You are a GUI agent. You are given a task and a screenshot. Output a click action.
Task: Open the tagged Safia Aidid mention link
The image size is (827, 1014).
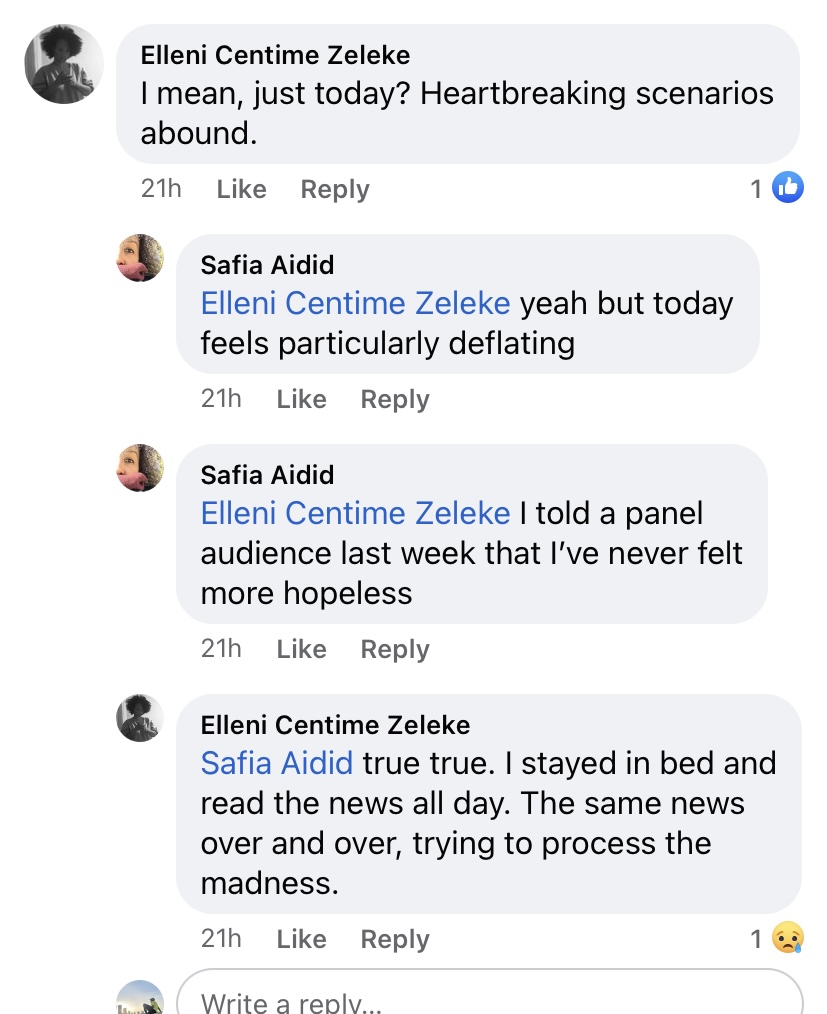[x=277, y=763]
